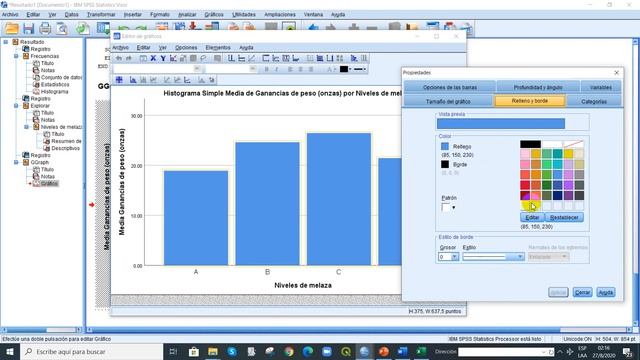Save the output document via floppy icon
The image size is (640, 360).
coord(29,28)
